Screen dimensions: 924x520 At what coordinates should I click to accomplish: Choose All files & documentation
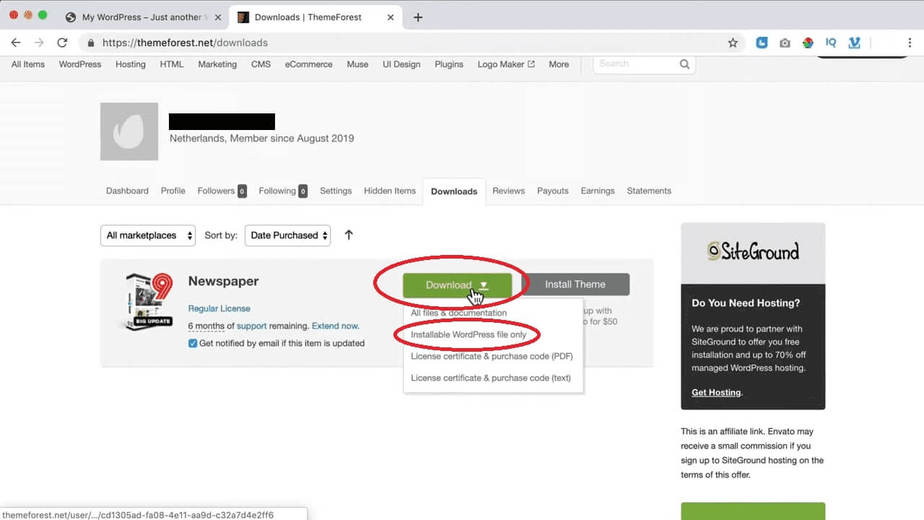(458, 312)
